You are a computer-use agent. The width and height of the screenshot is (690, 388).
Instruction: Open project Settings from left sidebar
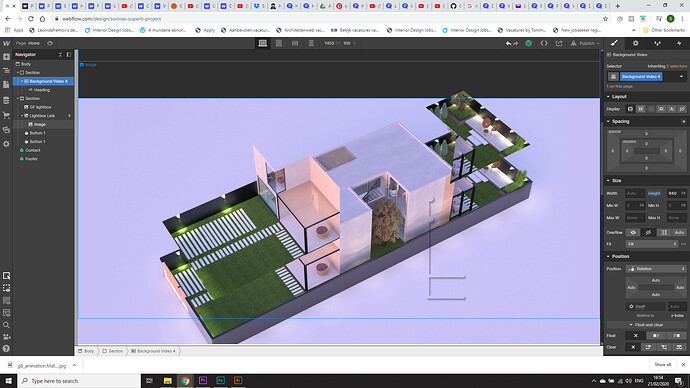pyautogui.click(x=6, y=144)
